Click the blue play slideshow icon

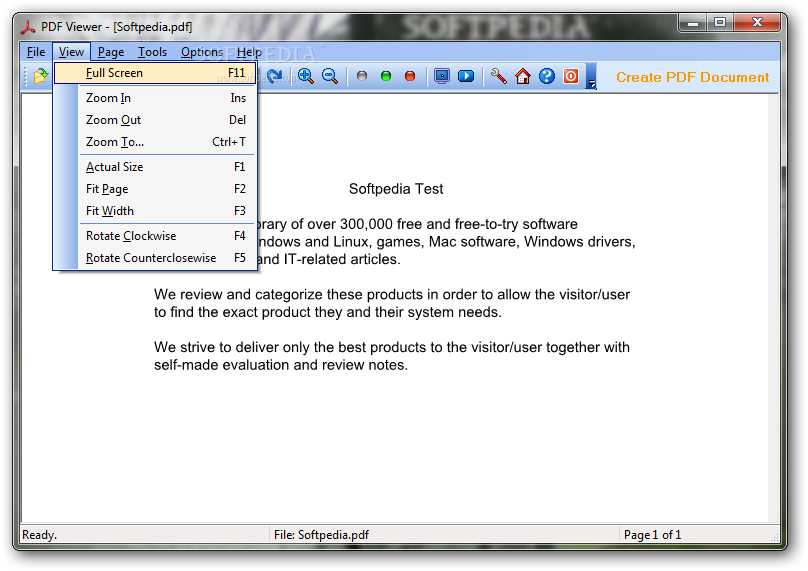(x=466, y=76)
